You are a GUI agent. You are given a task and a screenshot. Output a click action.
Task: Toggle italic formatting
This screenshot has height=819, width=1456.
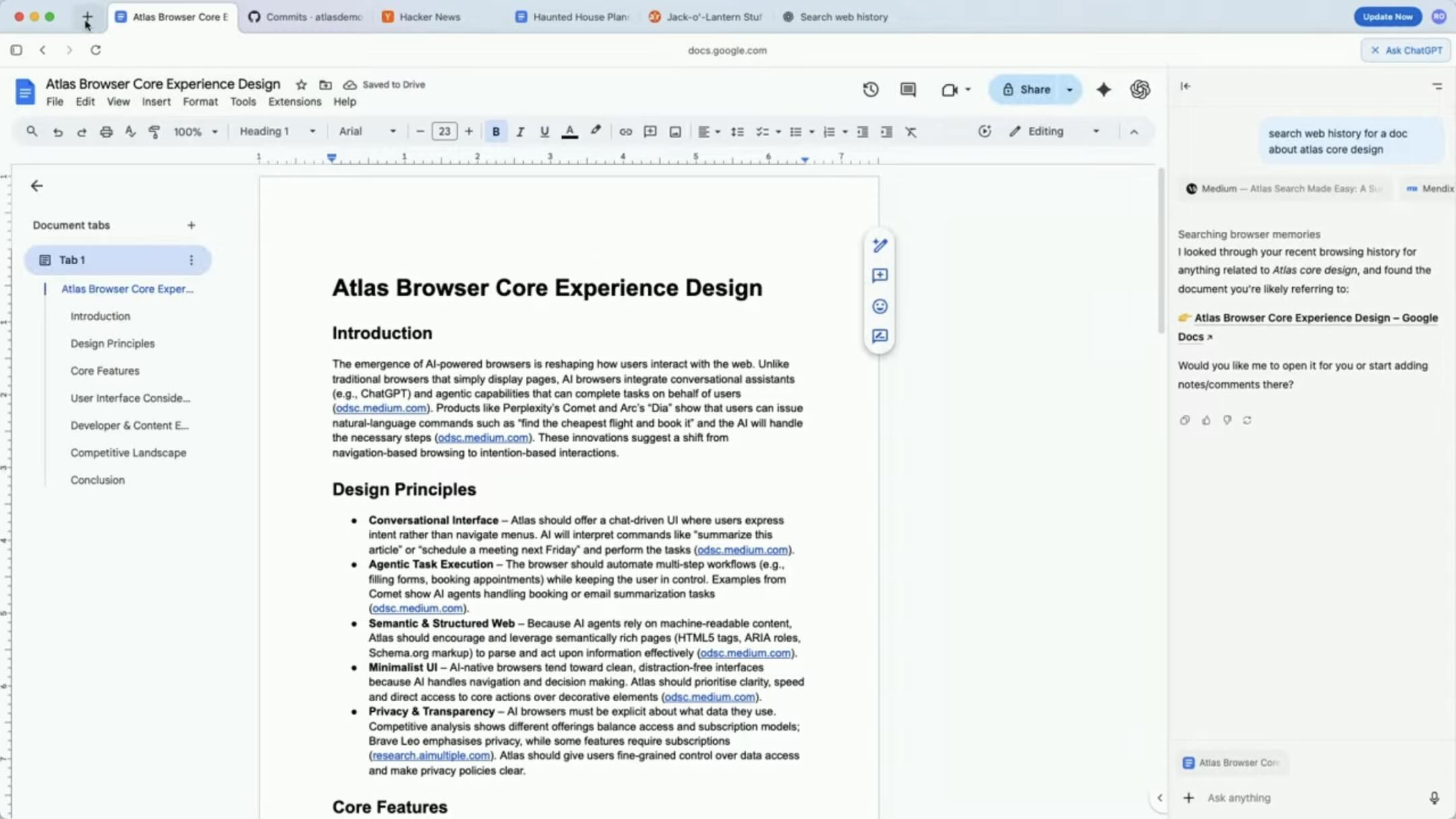(x=520, y=131)
